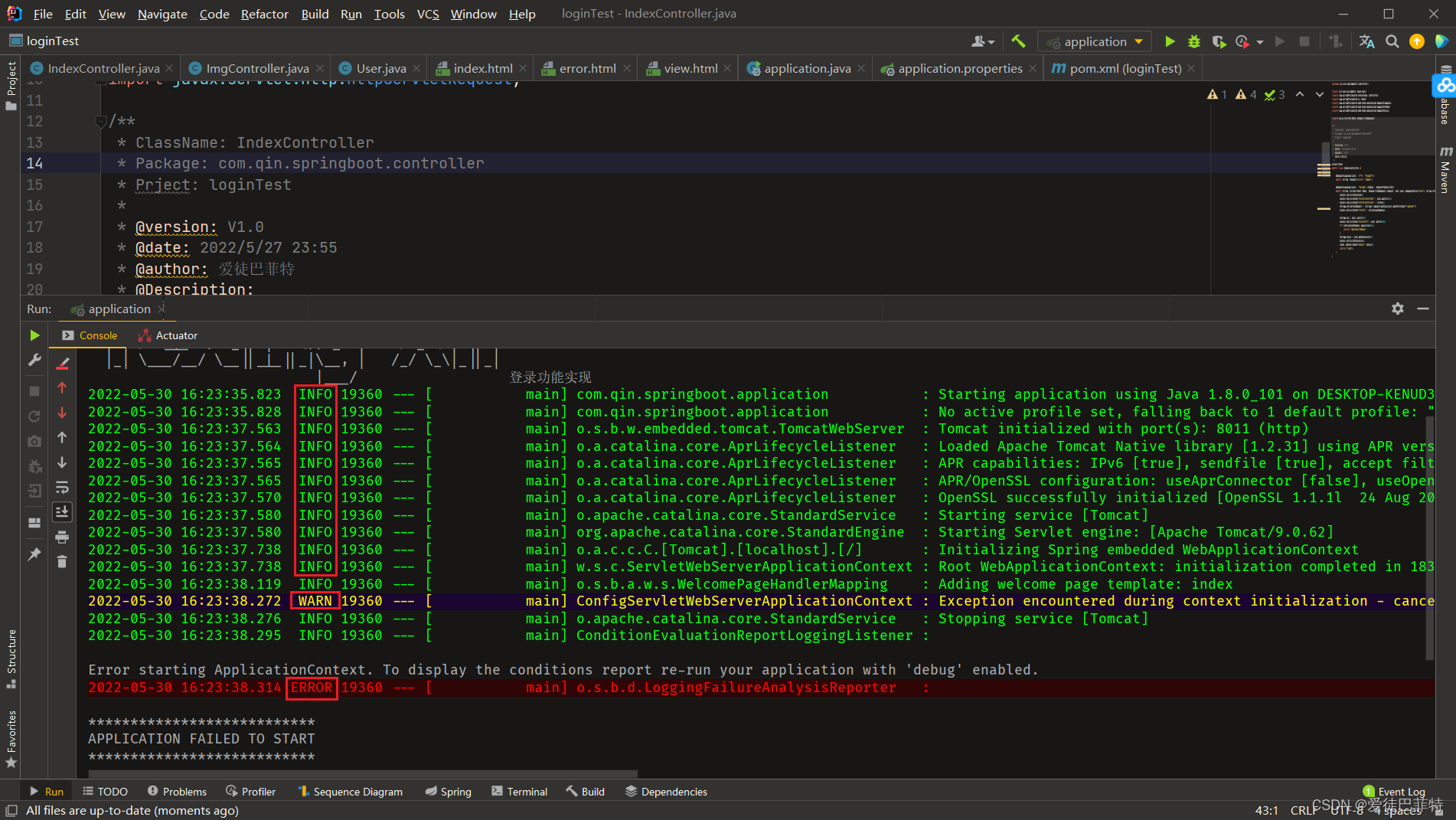Screen dimensions: 1456x820
Task: Open the Refactor menu
Action: click(x=264, y=14)
